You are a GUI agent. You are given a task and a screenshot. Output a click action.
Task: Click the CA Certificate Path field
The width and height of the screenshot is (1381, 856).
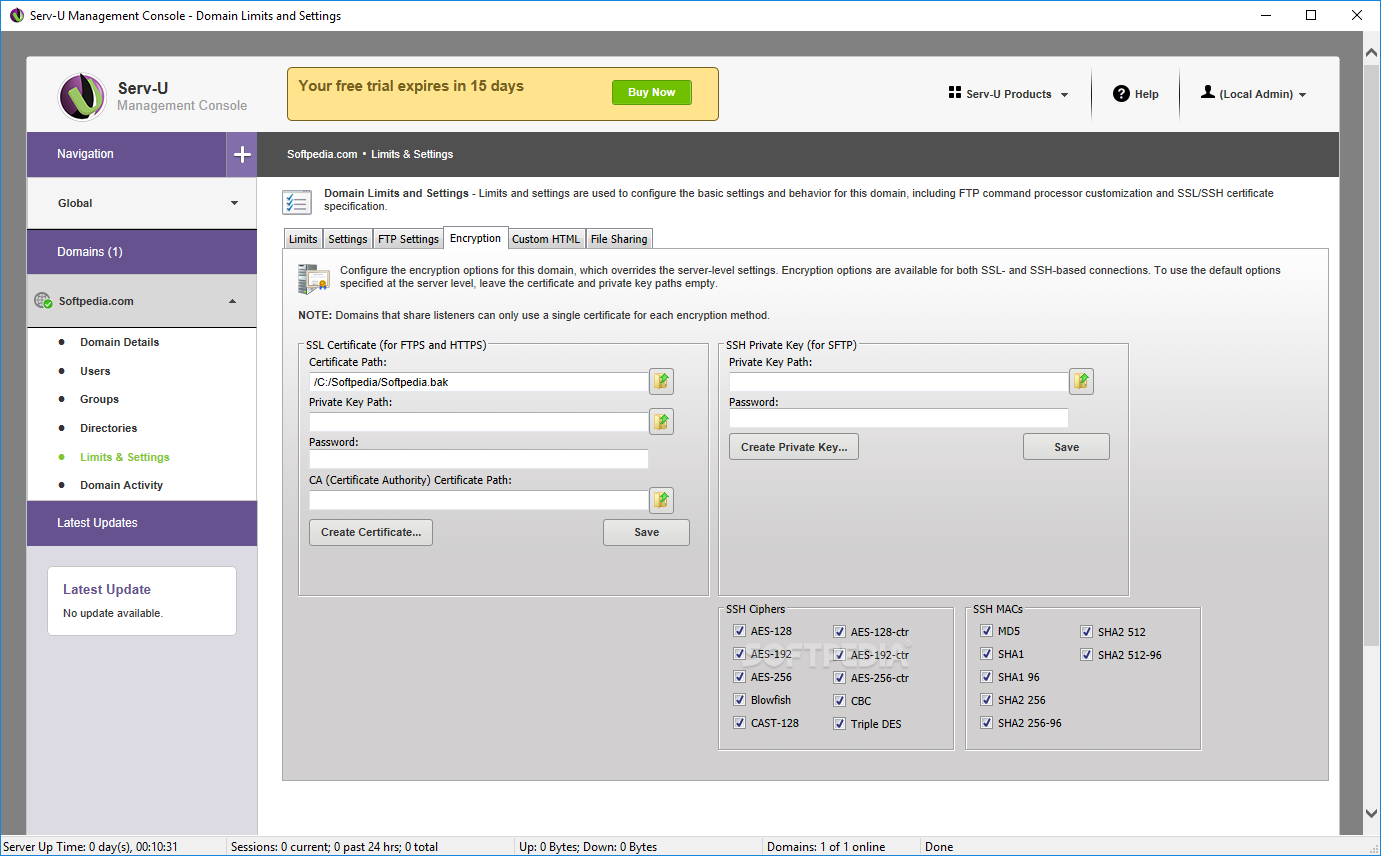(x=479, y=500)
